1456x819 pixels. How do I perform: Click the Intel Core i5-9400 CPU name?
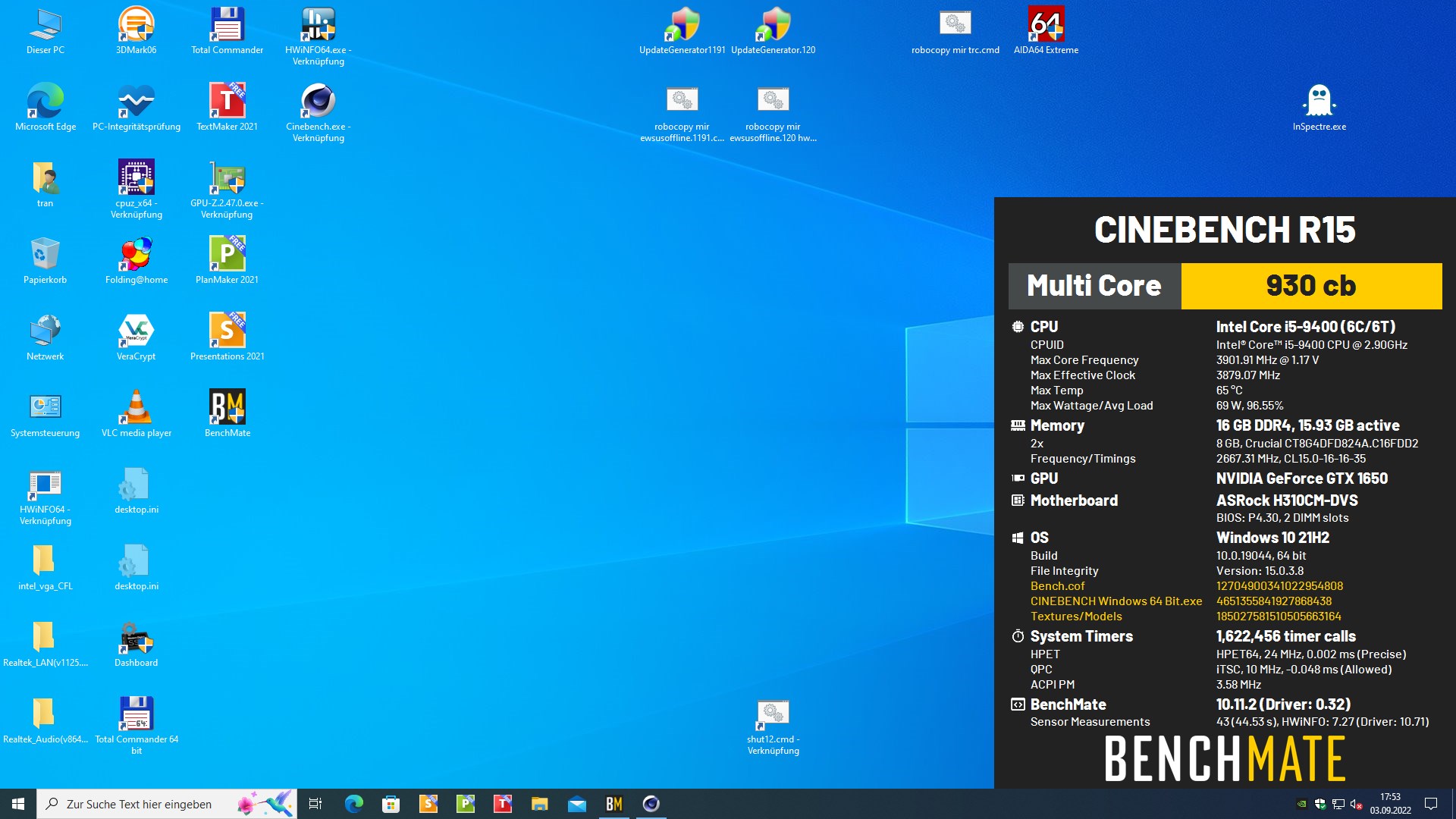(1306, 327)
